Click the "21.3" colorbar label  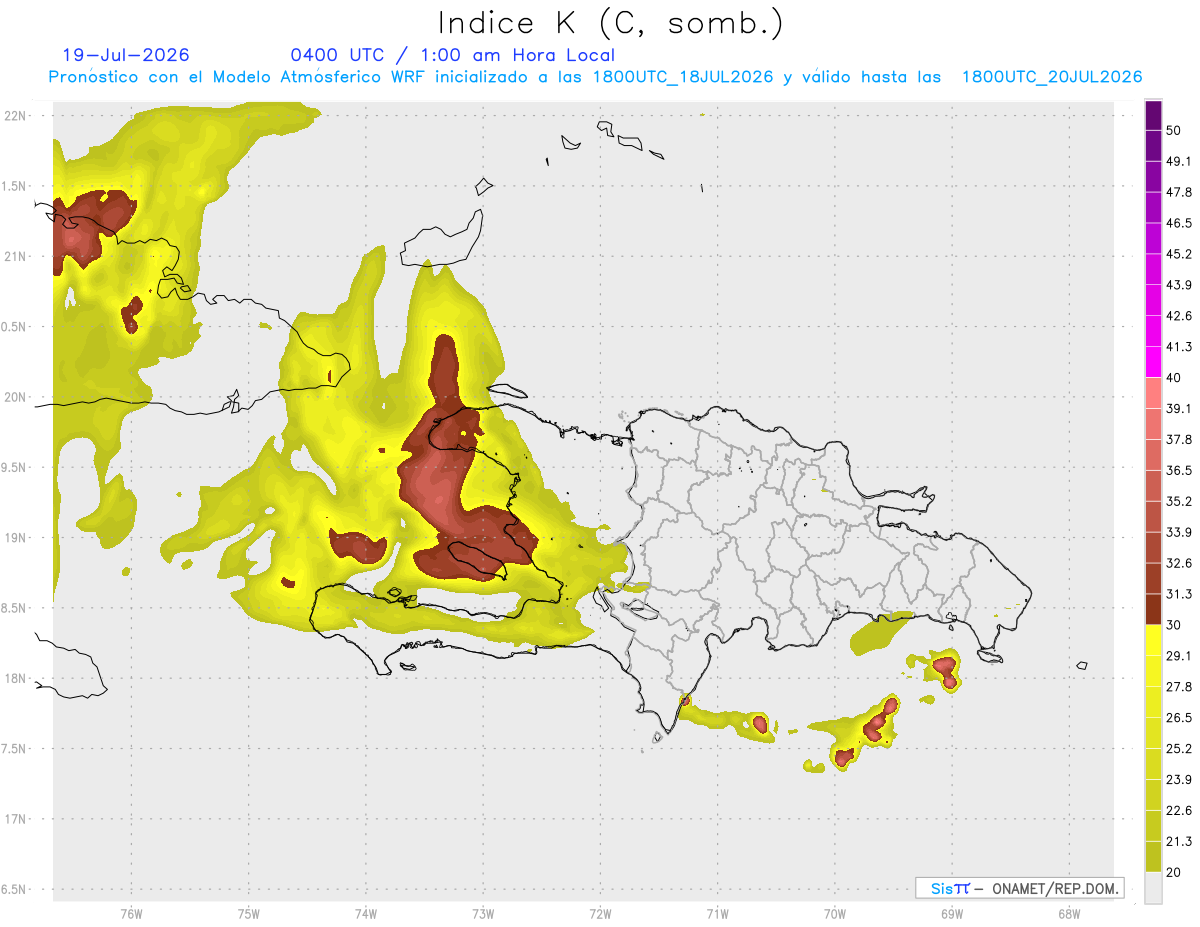click(x=1180, y=842)
